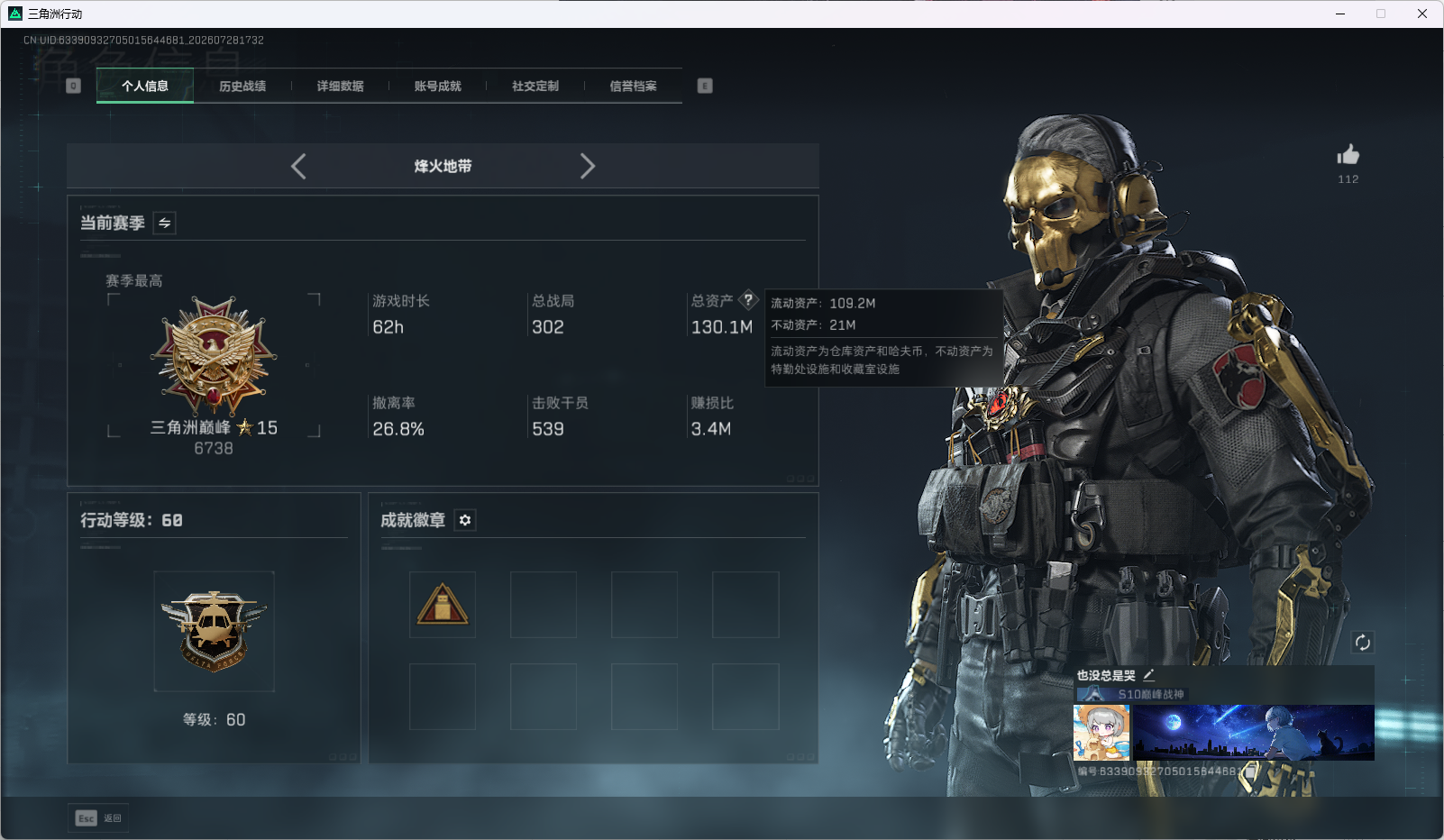Go to the 社交定制 tab

tap(535, 87)
